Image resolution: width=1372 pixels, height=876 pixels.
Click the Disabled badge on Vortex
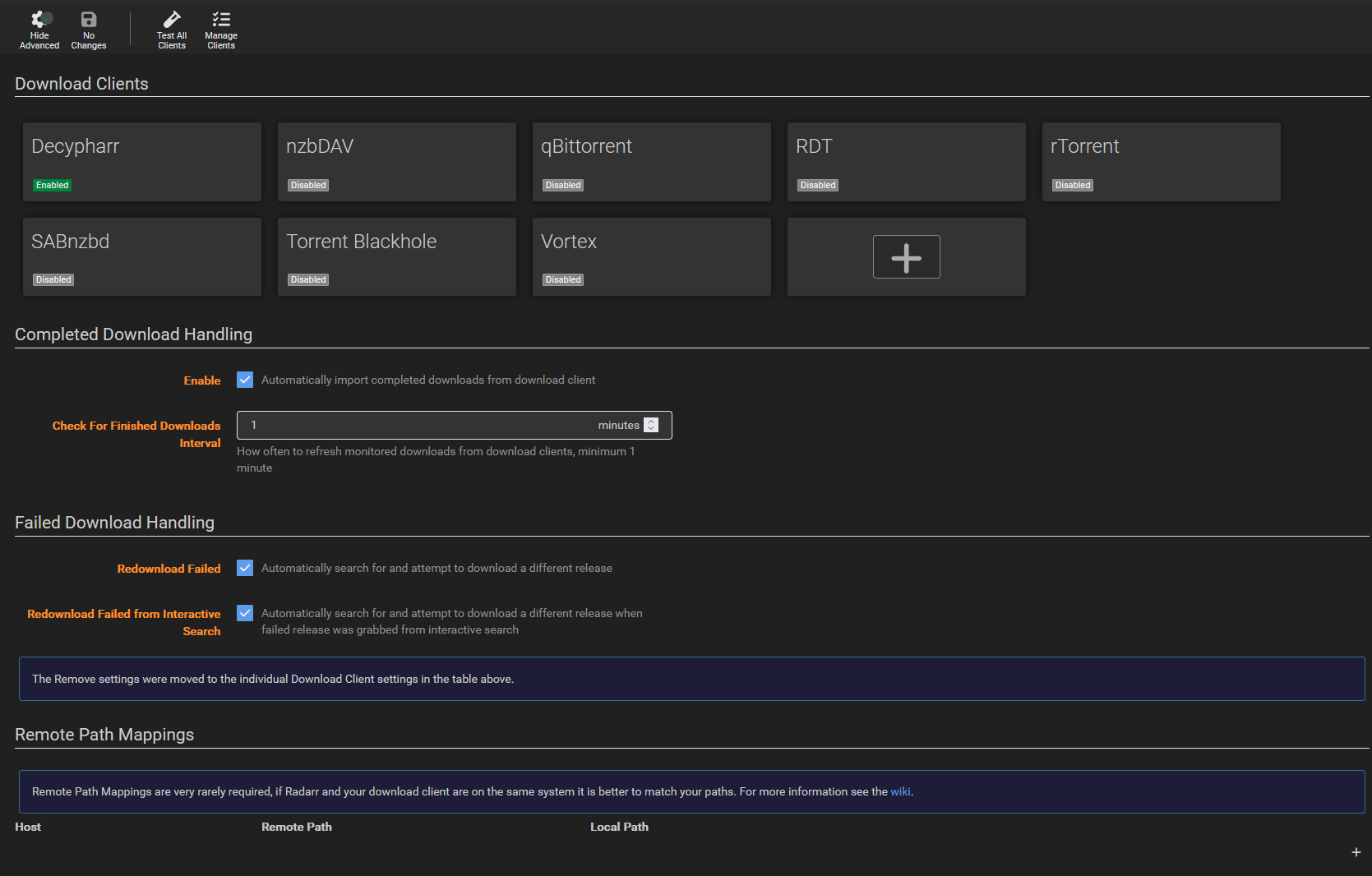pyautogui.click(x=563, y=279)
